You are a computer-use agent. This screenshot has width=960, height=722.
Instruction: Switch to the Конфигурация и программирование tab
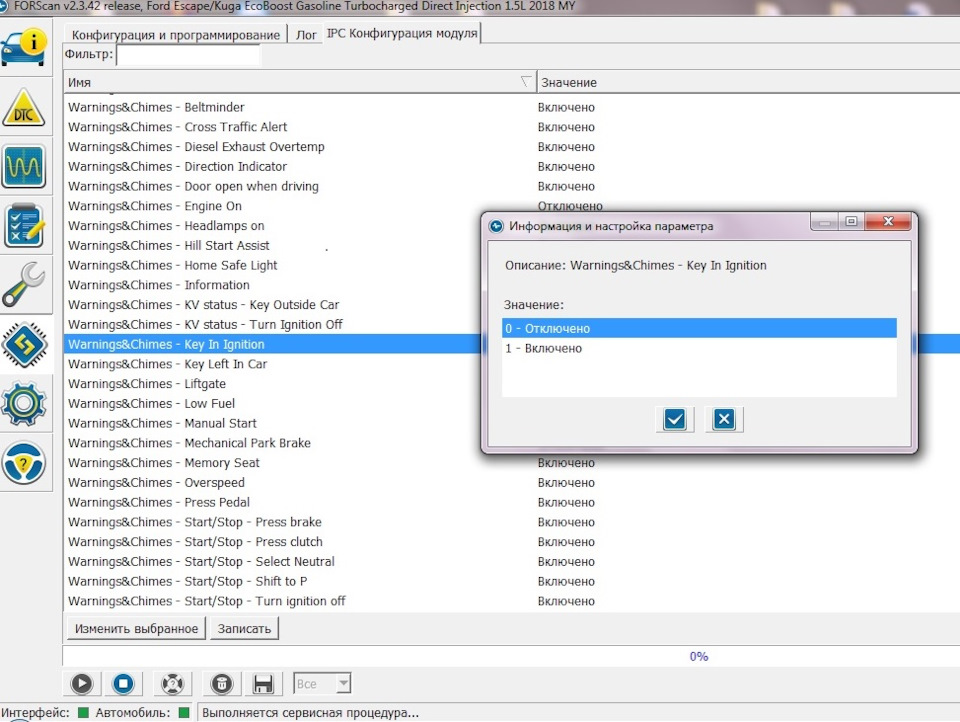176,35
